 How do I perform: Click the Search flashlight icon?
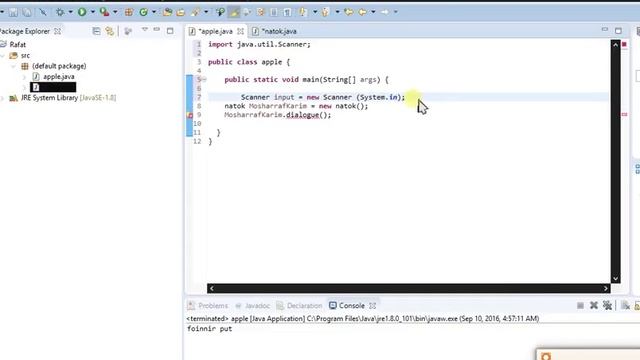[x=195, y=12]
